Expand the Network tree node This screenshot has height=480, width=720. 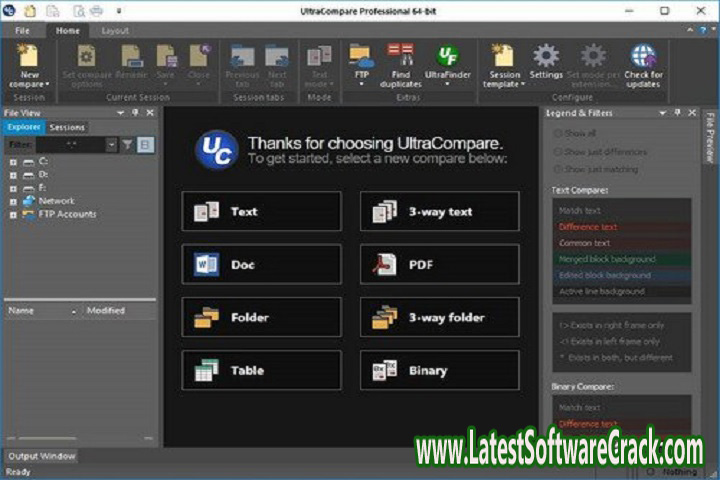pos(13,202)
